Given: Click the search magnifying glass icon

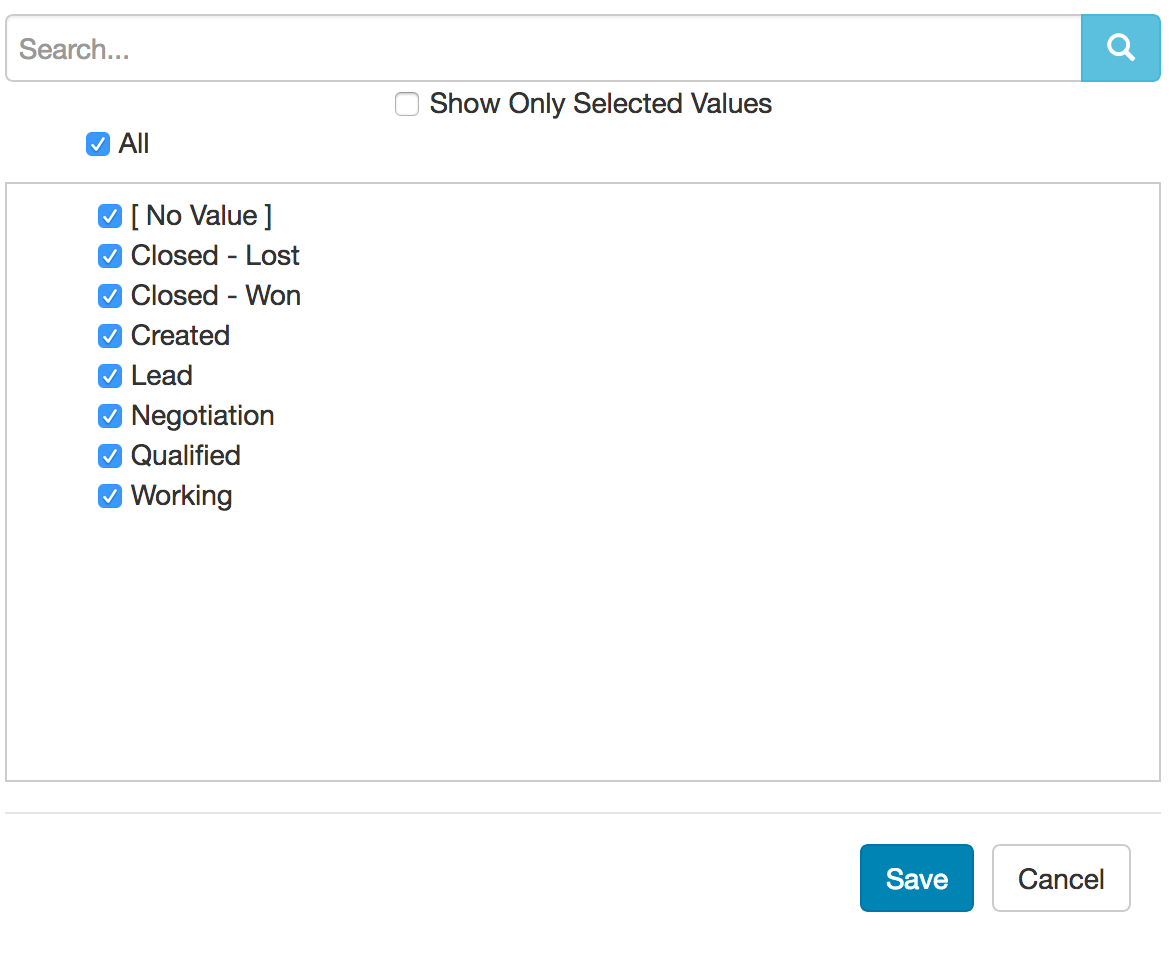Looking at the screenshot, I should coord(1120,47).
